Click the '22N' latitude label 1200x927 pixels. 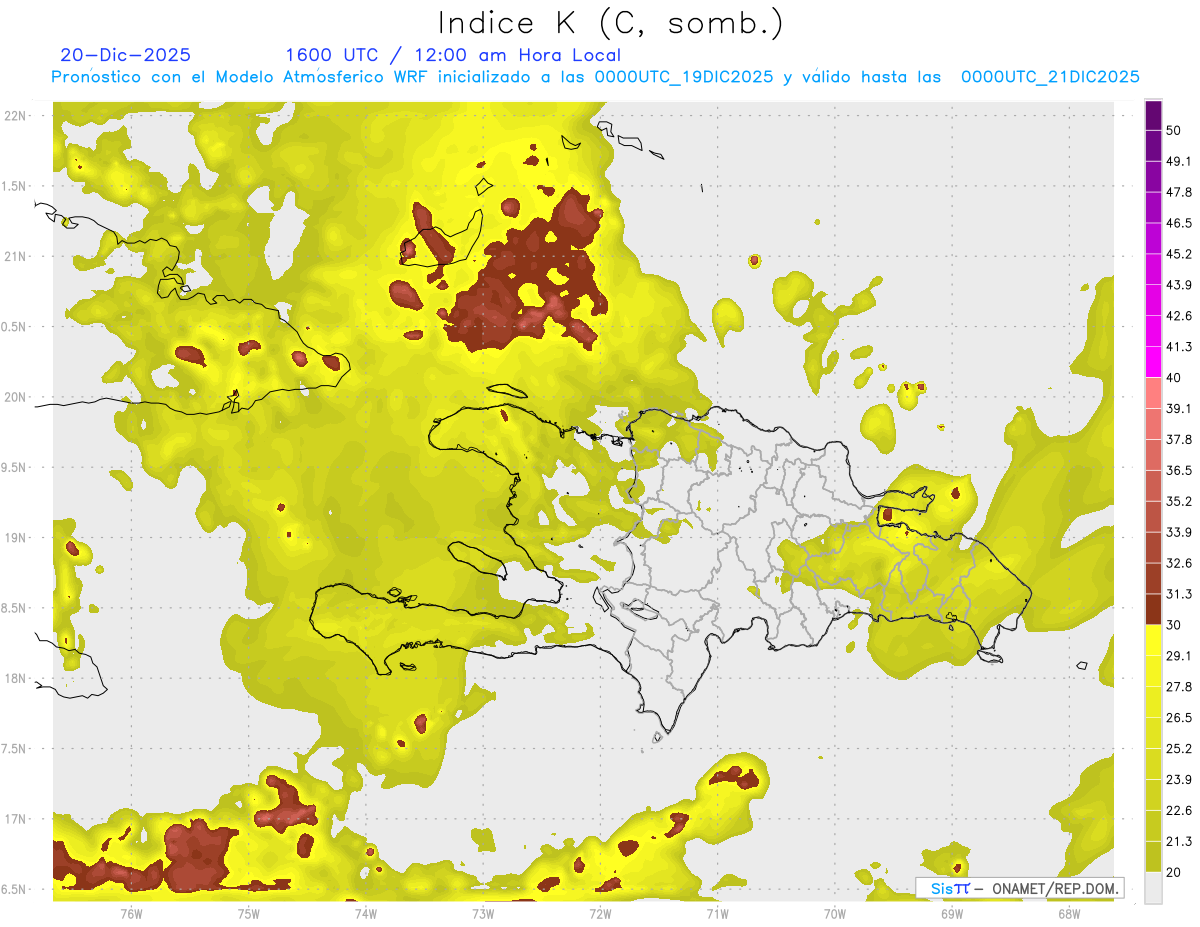coord(17,116)
